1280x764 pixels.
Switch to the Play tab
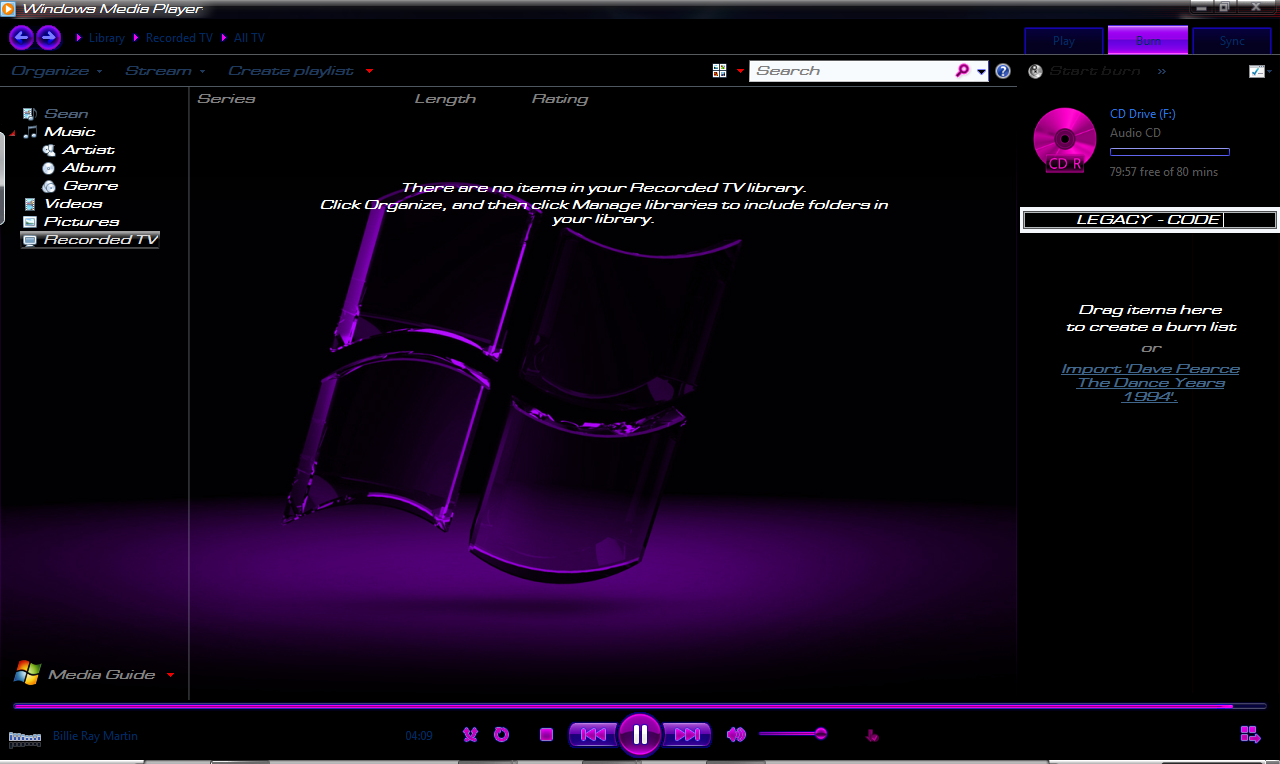point(1064,41)
